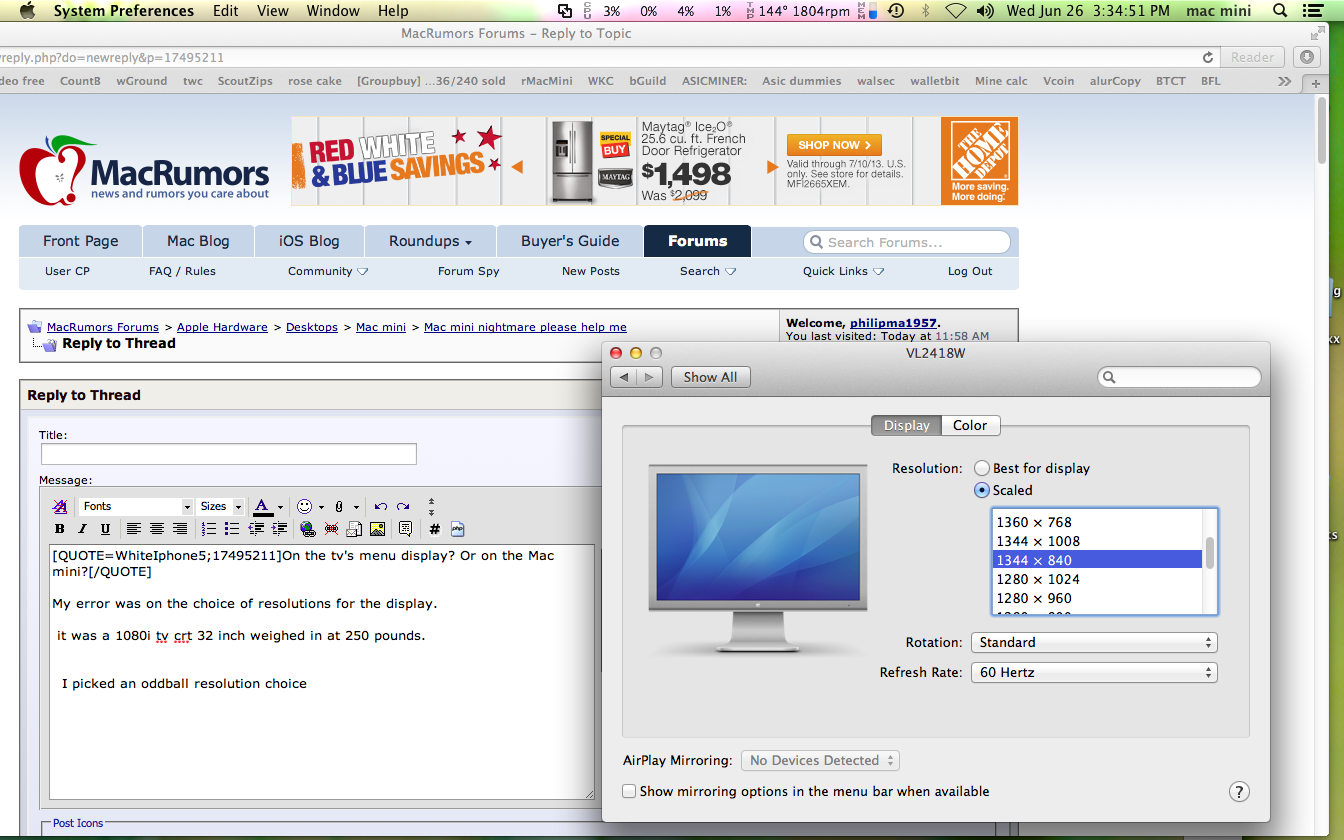Viewport: 1344px width, 840px height.
Task: Click the paperclip attachment icon
Action: click(x=339, y=506)
